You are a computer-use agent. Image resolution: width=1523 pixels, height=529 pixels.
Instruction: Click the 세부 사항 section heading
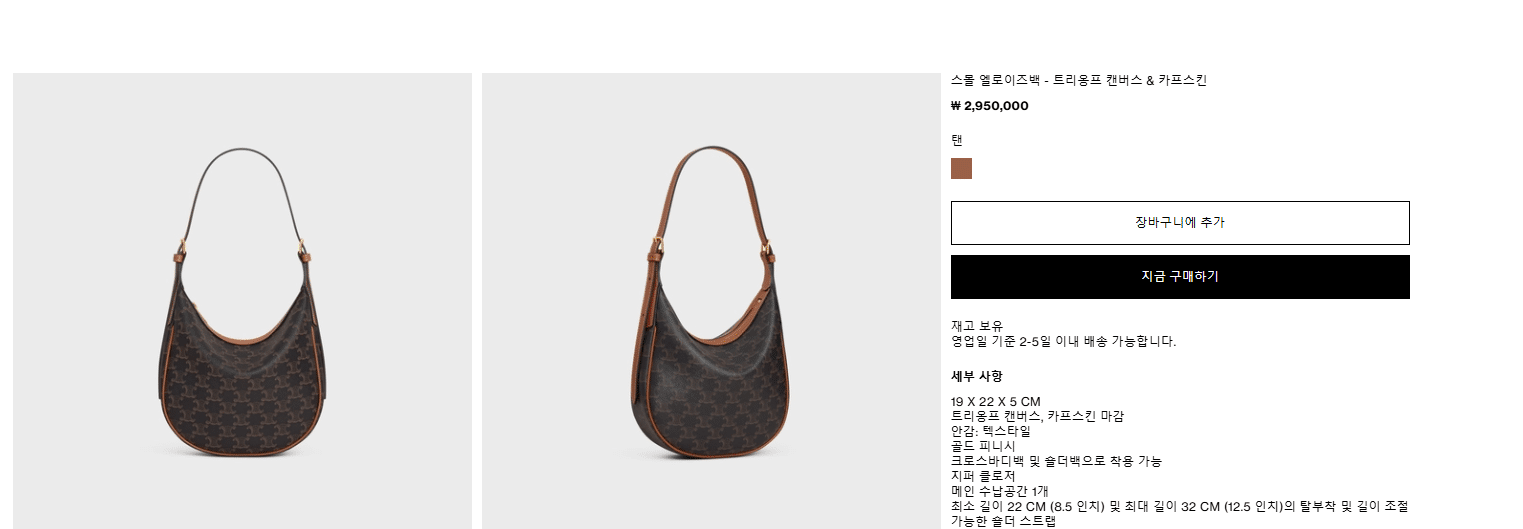coord(977,376)
